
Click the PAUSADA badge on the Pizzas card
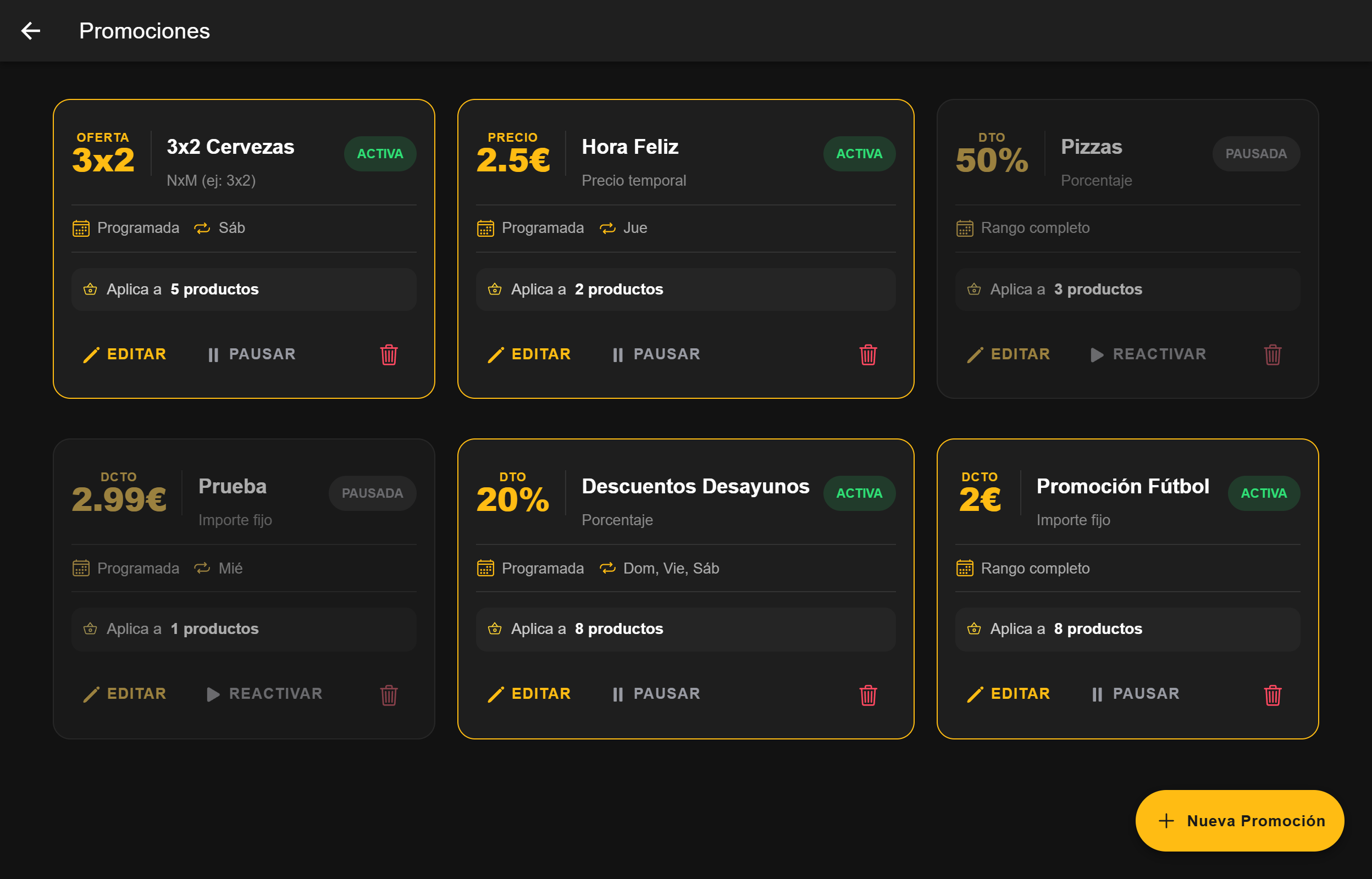pyautogui.click(x=1256, y=153)
